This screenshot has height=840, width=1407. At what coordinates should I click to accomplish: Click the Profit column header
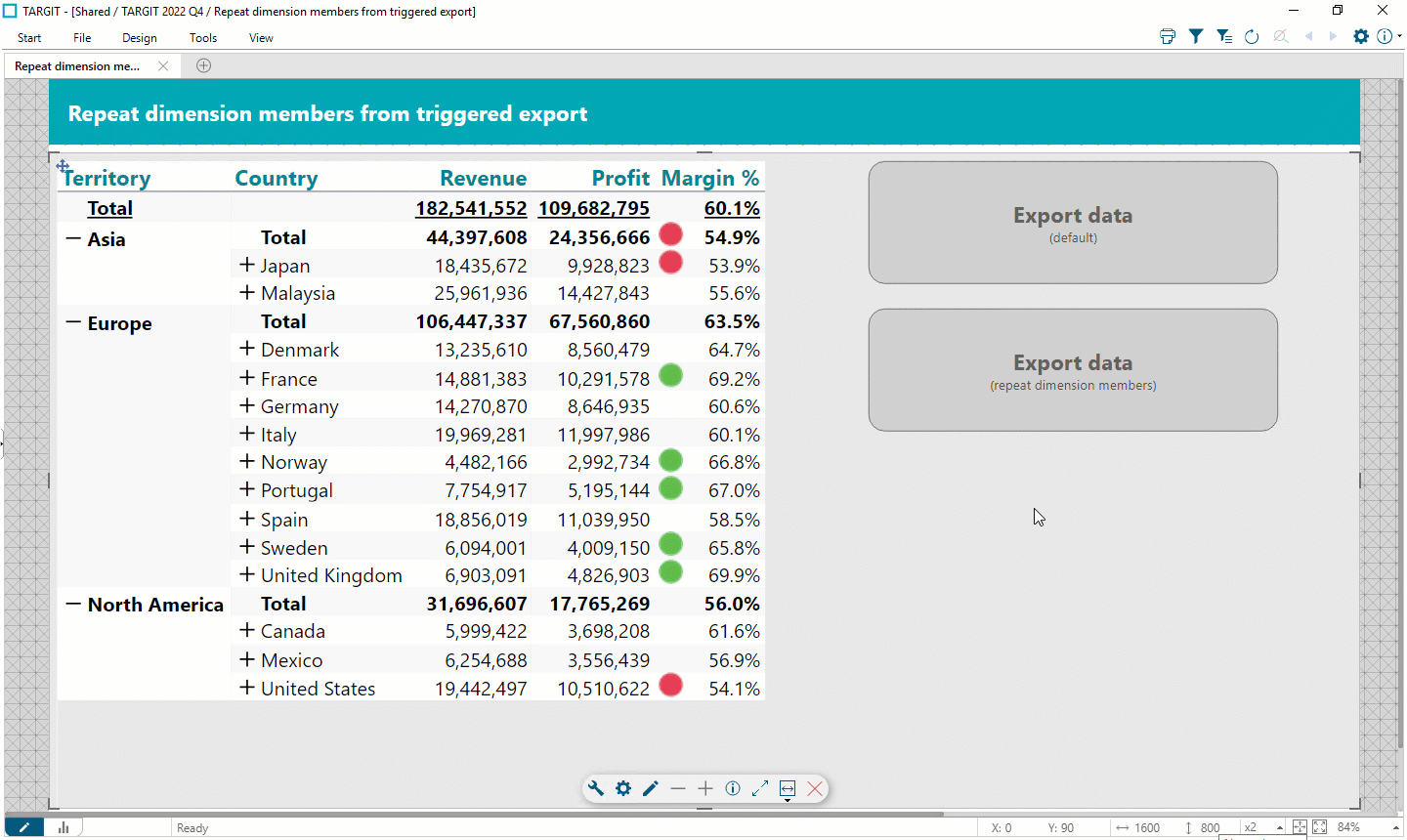tap(620, 178)
